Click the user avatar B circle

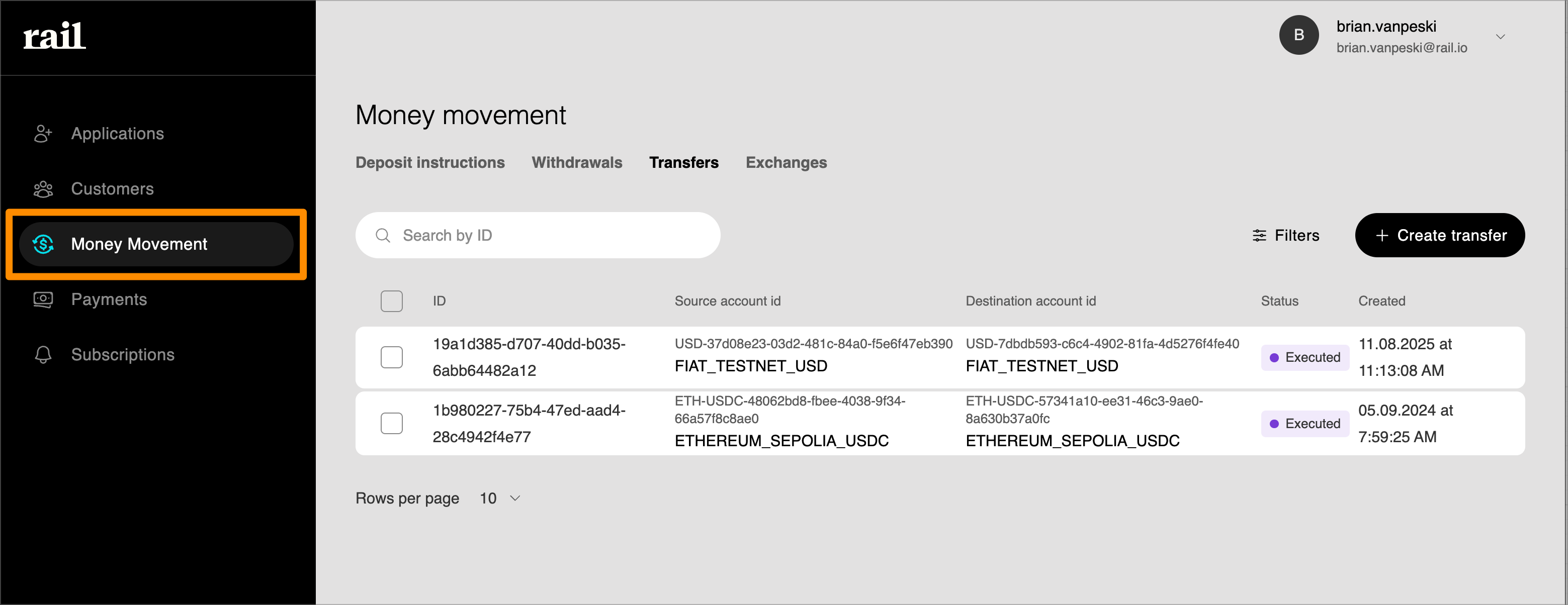tap(1298, 36)
